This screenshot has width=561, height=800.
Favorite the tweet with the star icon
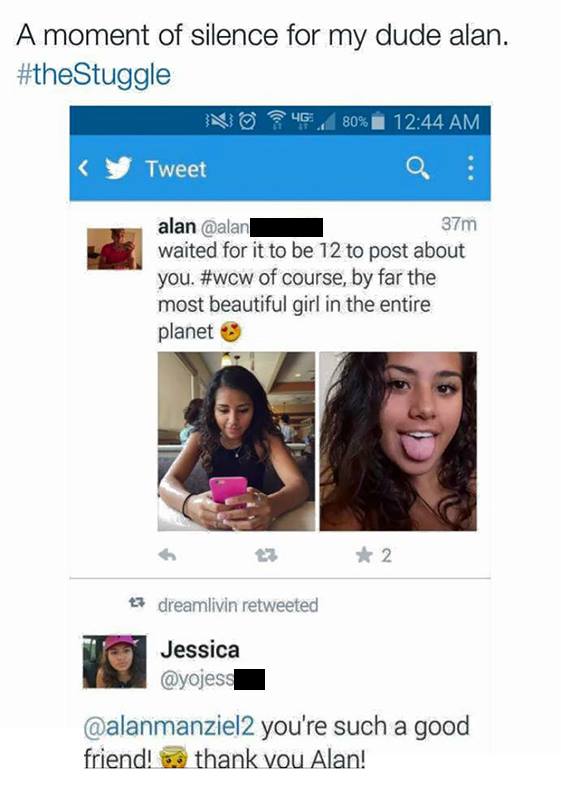[x=364, y=555]
